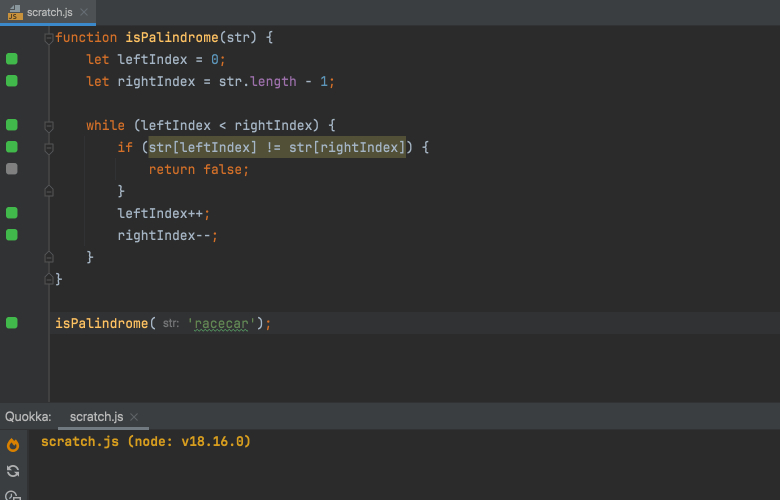
Task: Click the leftIndex++ statement
Action: tap(164, 213)
